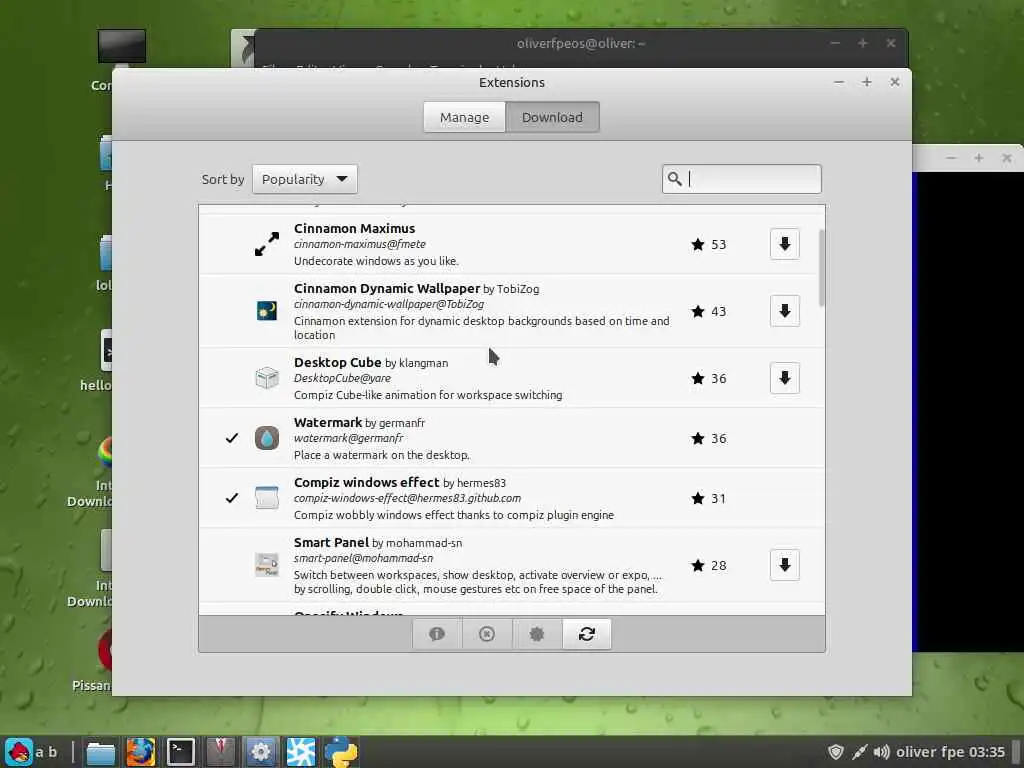The image size is (1024, 768).
Task: Click the Cinnamon Dynamic Wallpaper moon icon
Action: [x=266, y=311]
